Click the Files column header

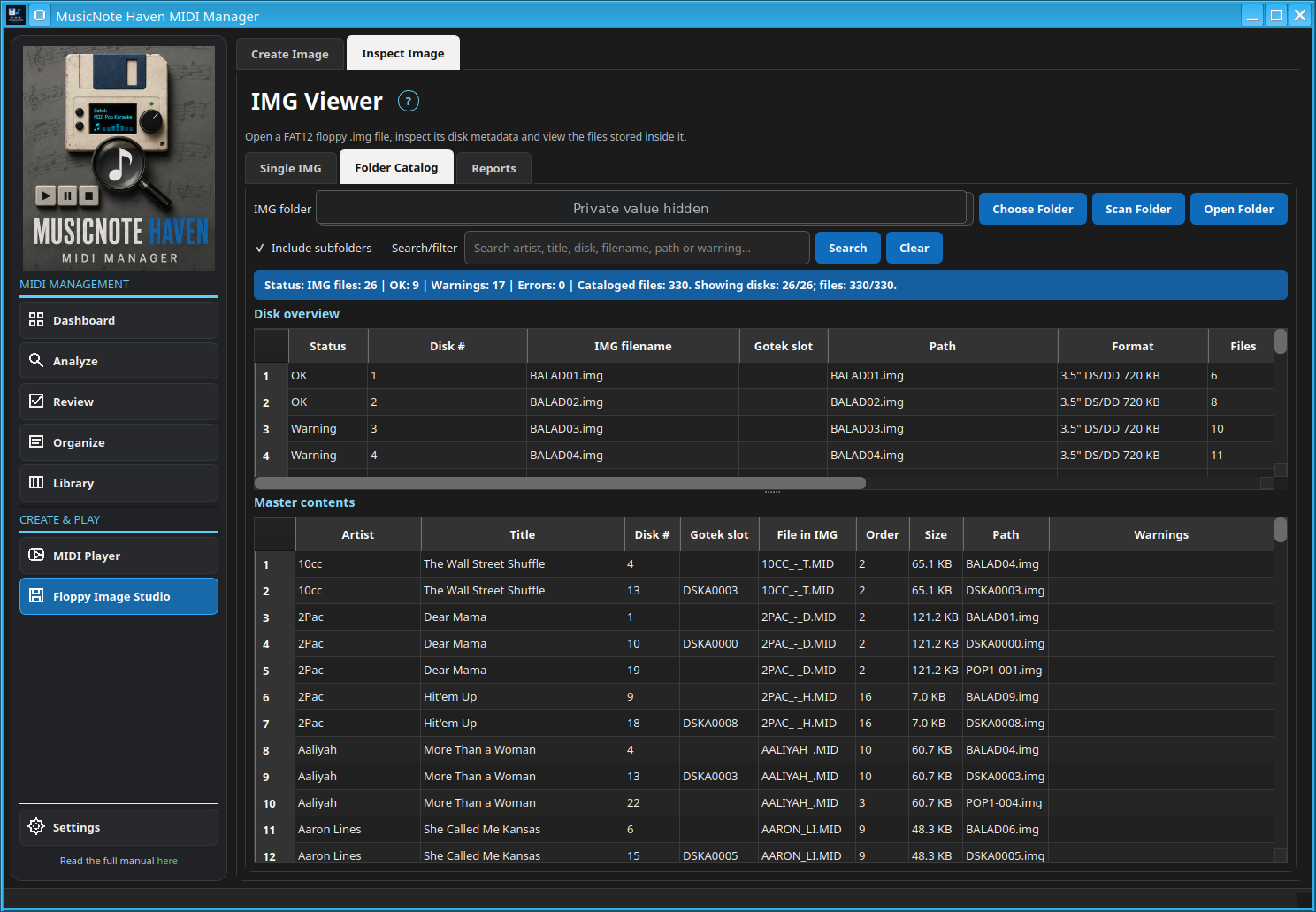(1242, 346)
